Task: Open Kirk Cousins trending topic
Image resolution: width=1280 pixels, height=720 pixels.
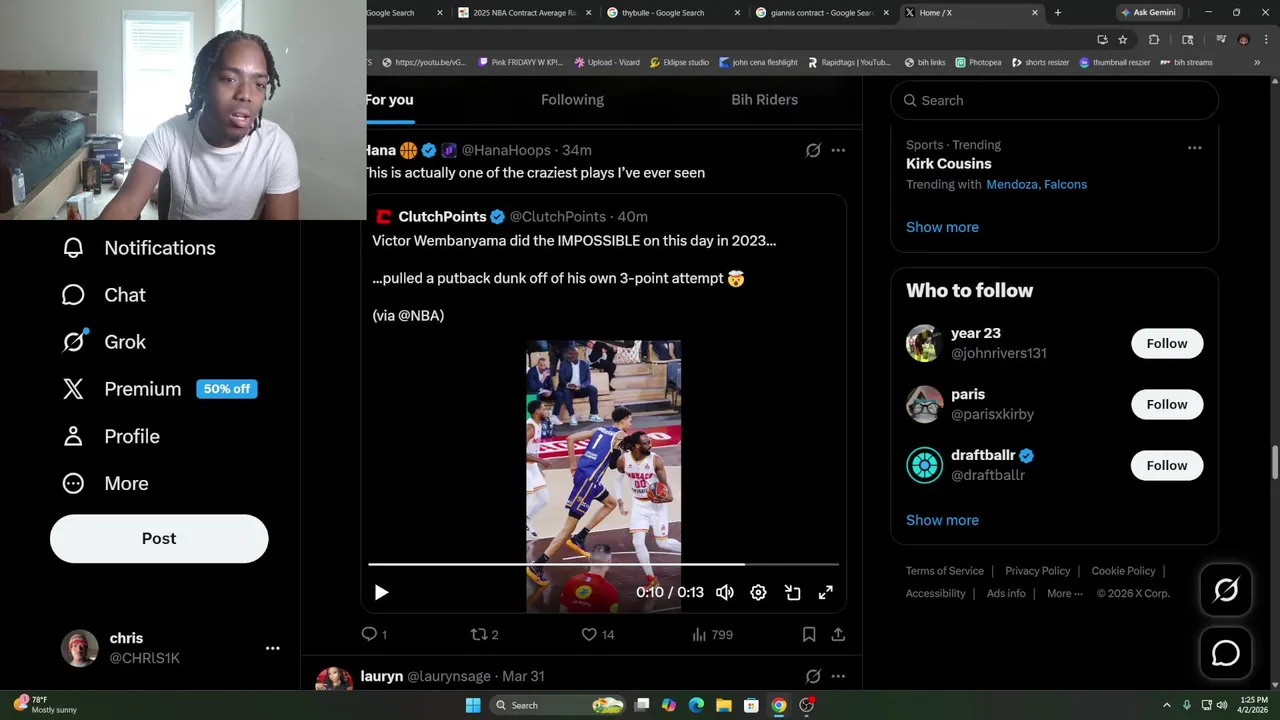Action: pyautogui.click(x=949, y=164)
